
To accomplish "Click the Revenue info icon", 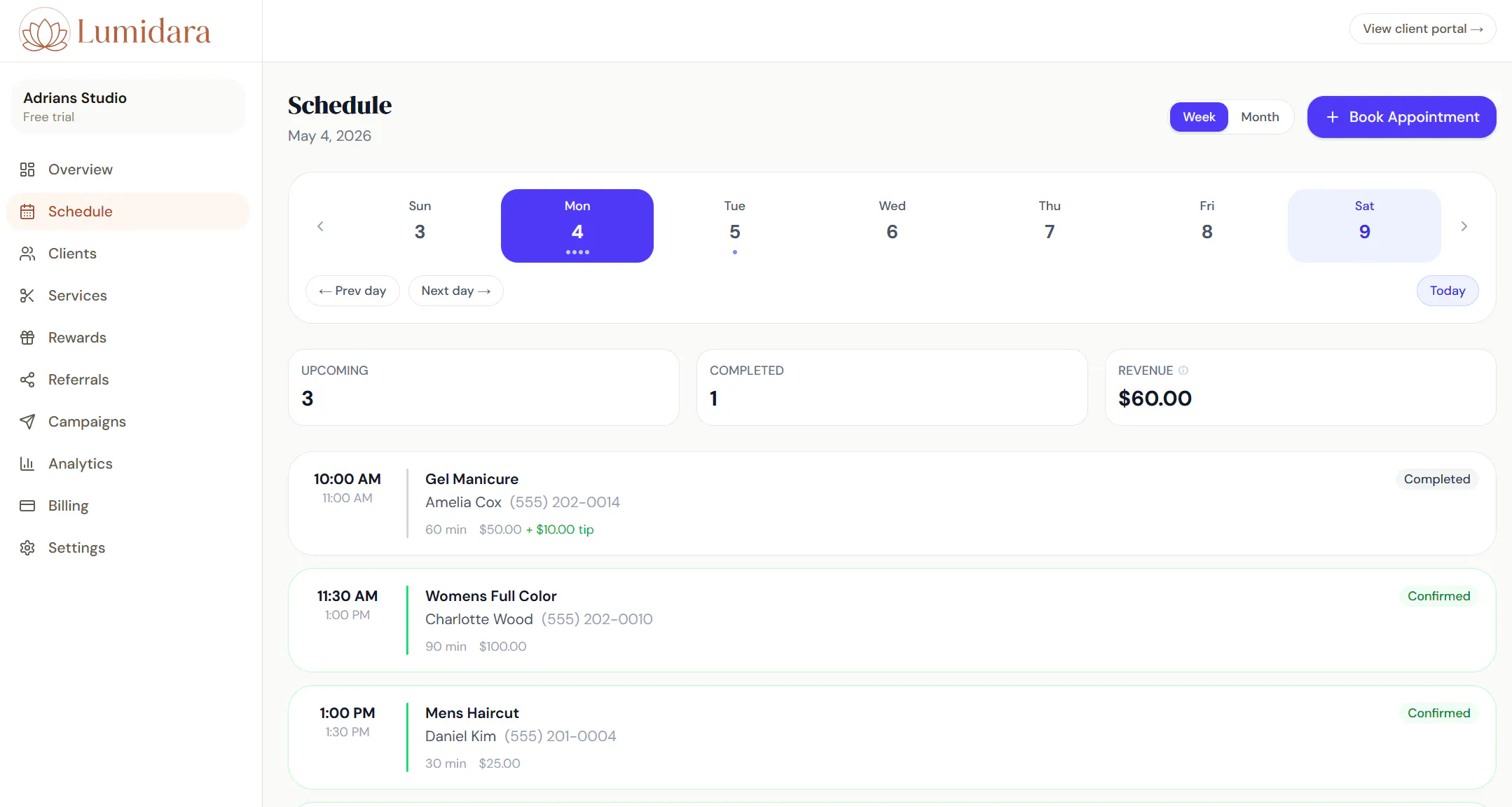I will 1183,371.
